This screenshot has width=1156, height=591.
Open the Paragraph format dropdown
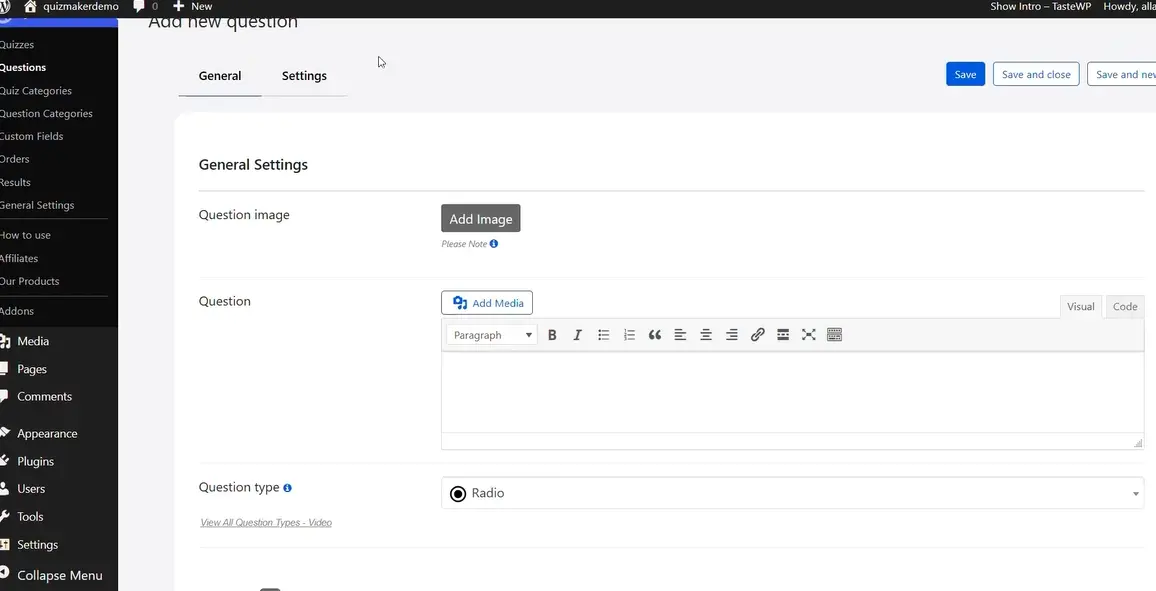point(491,335)
